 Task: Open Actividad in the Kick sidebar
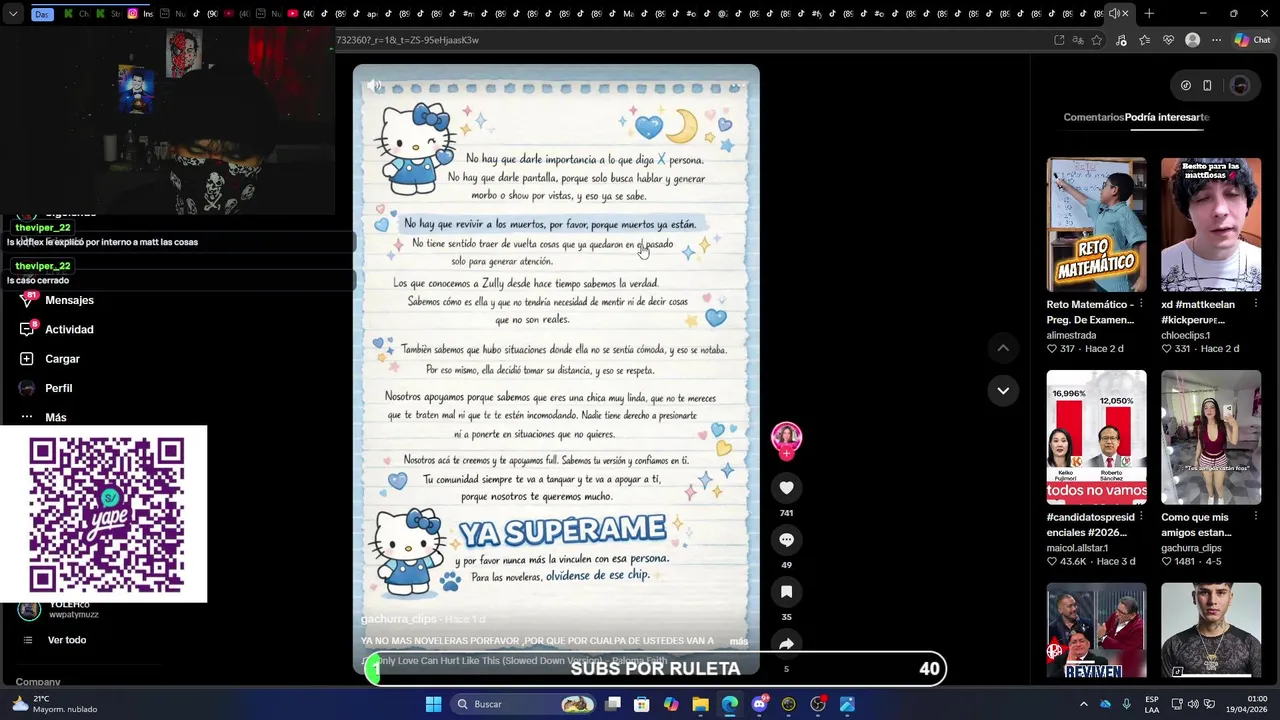(69, 329)
